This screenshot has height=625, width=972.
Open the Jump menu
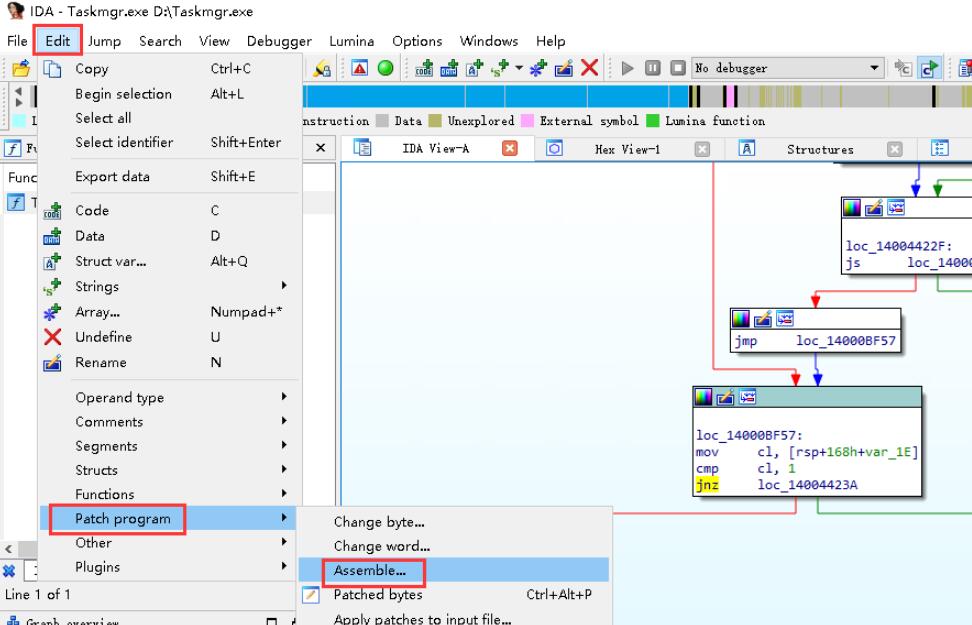(104, 41)
